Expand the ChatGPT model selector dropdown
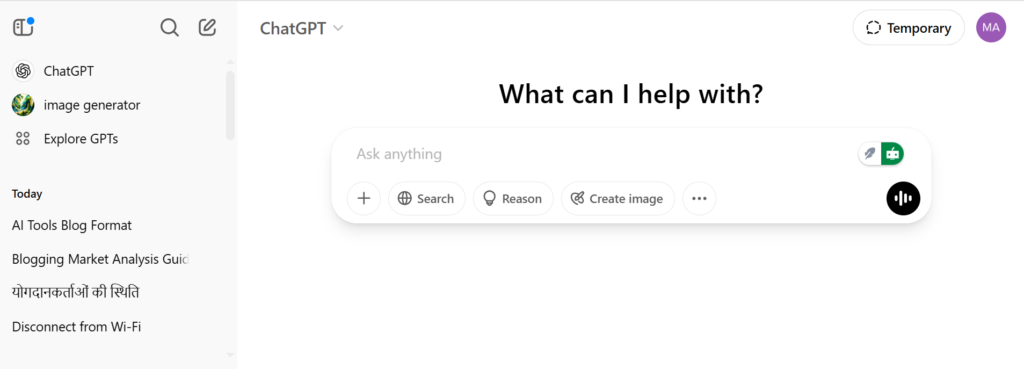The width and height of the screenshot is (1024, 369). [x=301, y=28]
